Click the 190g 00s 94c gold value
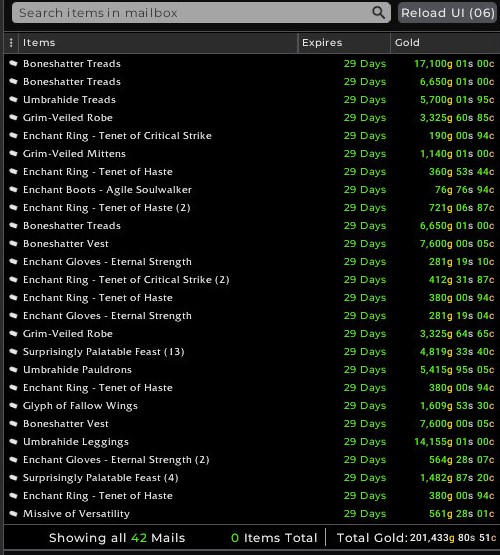This screenshot has height=555, width=500. click(x=461, y=136)
